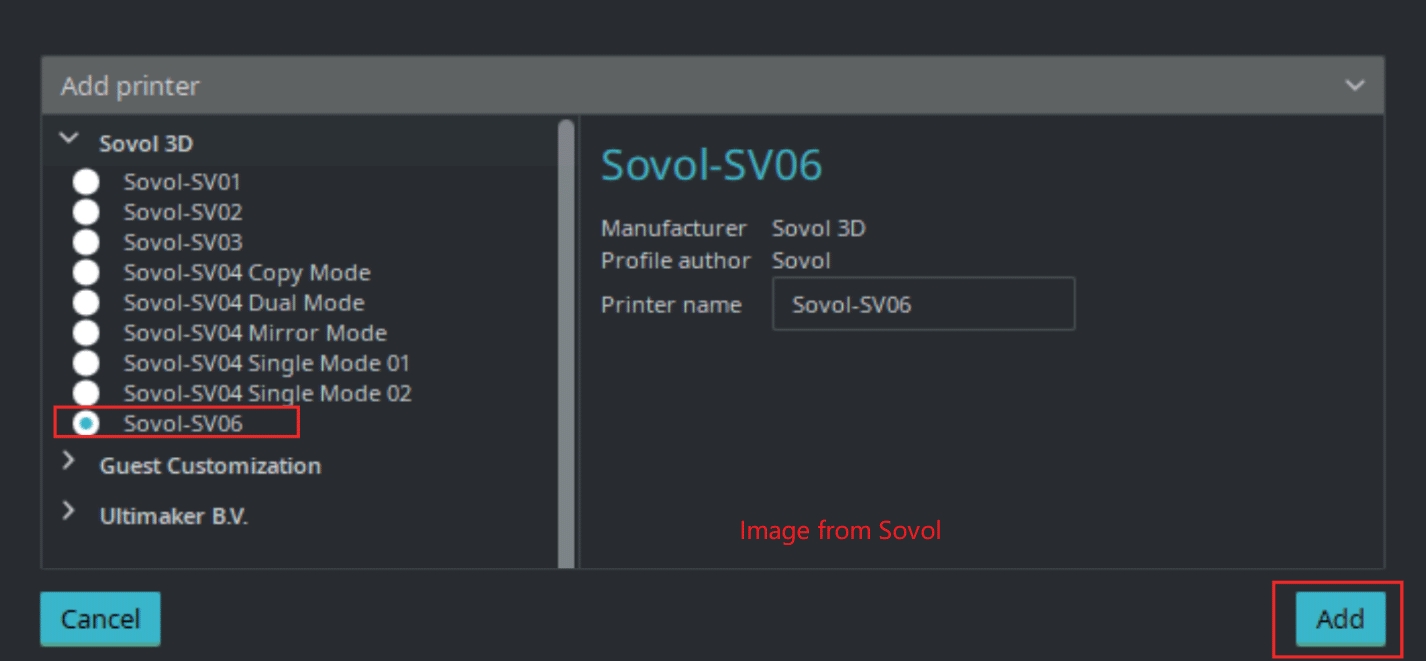Click the printer list vertical scrollbar
This screenshot has width=1426, height=661.
(x=566, y=340)
